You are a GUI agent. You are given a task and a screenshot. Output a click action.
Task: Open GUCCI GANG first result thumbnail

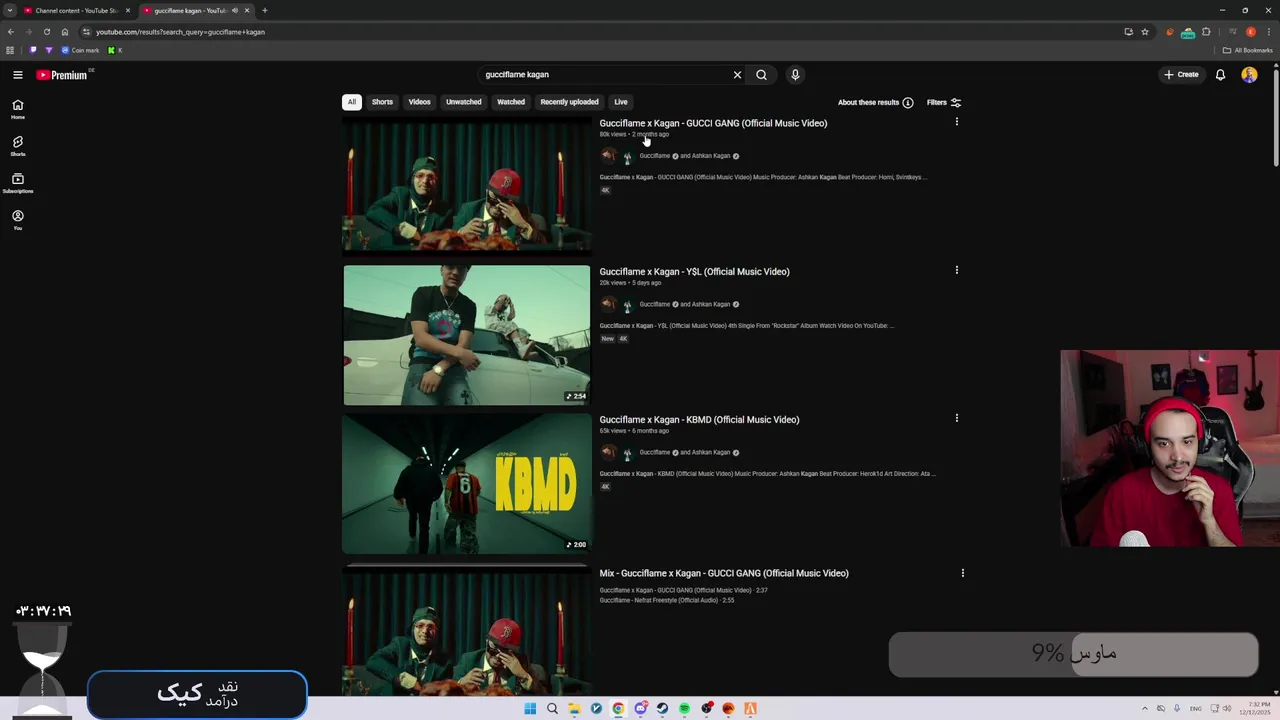pyautogui.click(x=467, y=186)
